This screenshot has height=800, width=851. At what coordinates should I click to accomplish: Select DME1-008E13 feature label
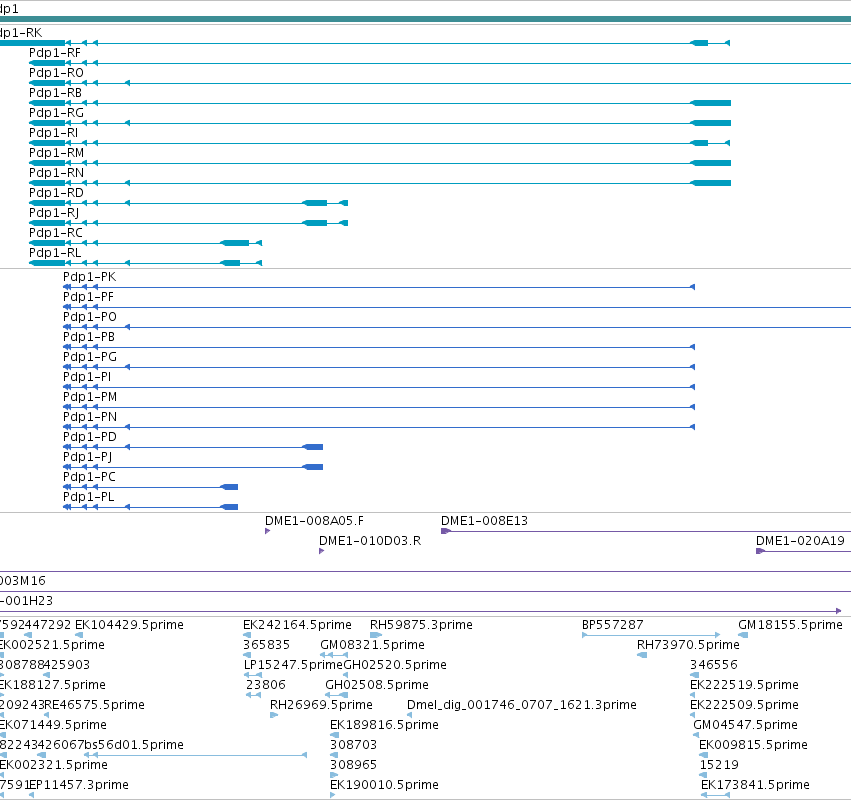click(x=485, y=521)
